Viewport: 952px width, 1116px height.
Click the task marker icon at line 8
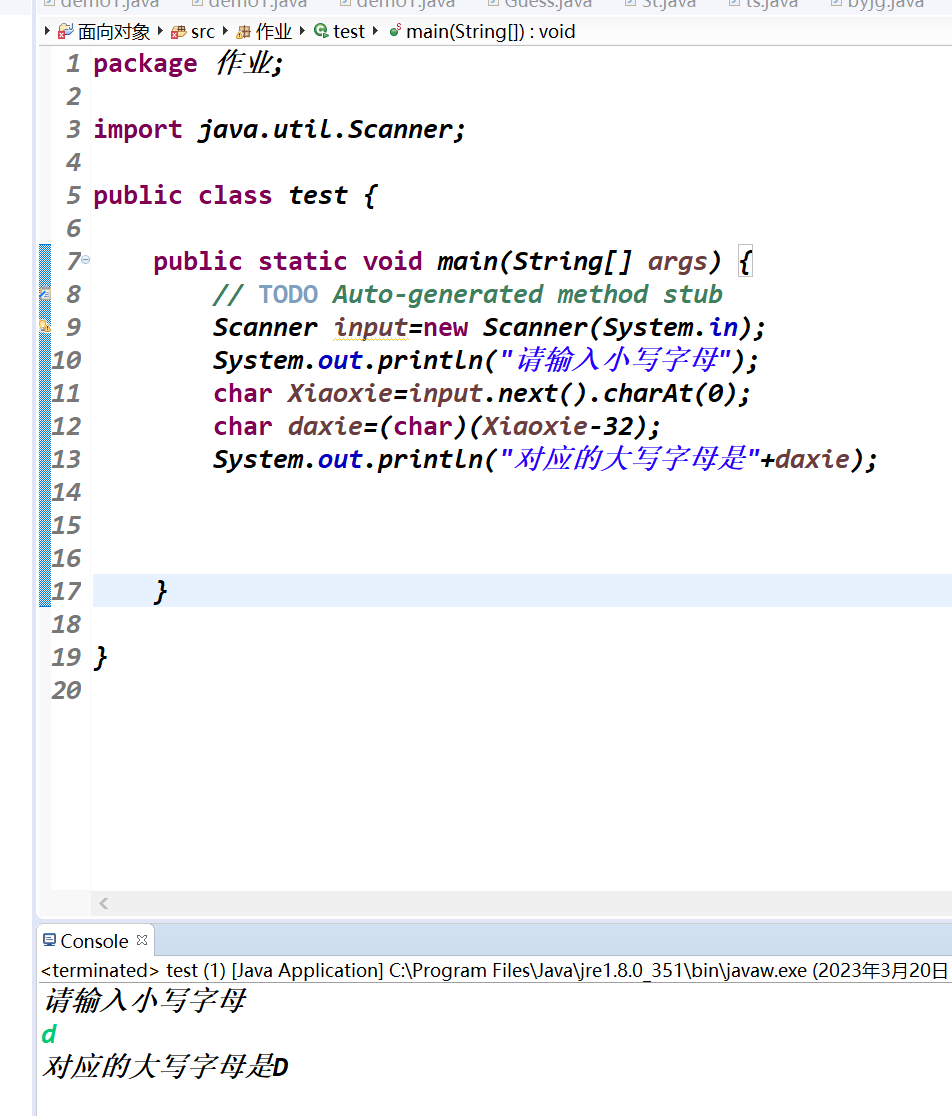click(x=45, y=293)
